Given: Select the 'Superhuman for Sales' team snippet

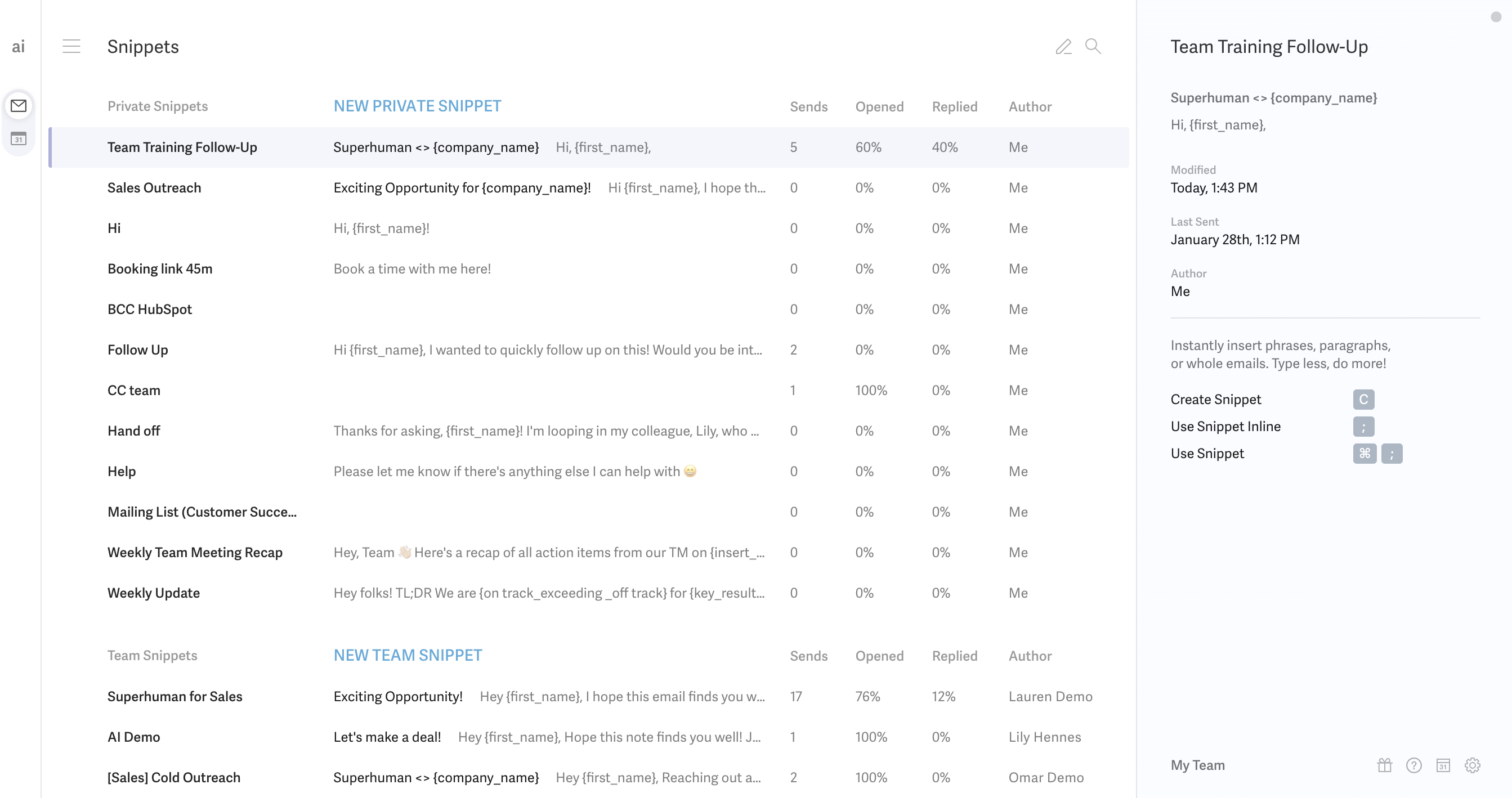Looking at the screenshot, I should (x=175, y=697).
